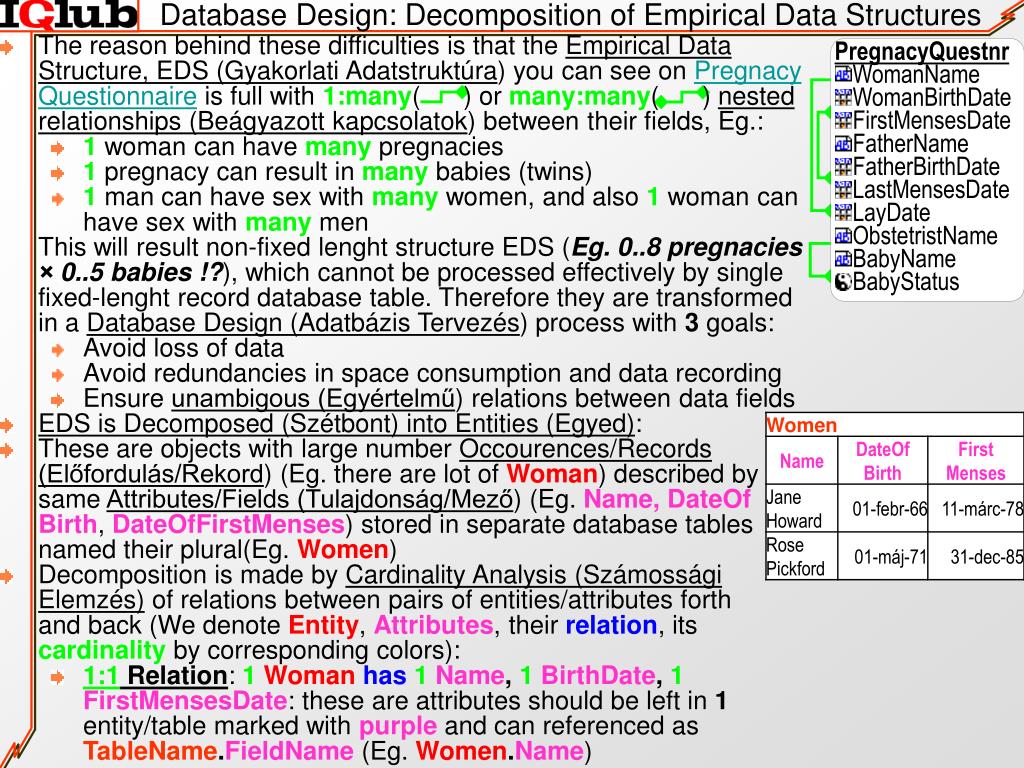The width and height of the screenshot is (1024, 768).
Task: Click the Women.Name example text
Action: coord(500,751)
